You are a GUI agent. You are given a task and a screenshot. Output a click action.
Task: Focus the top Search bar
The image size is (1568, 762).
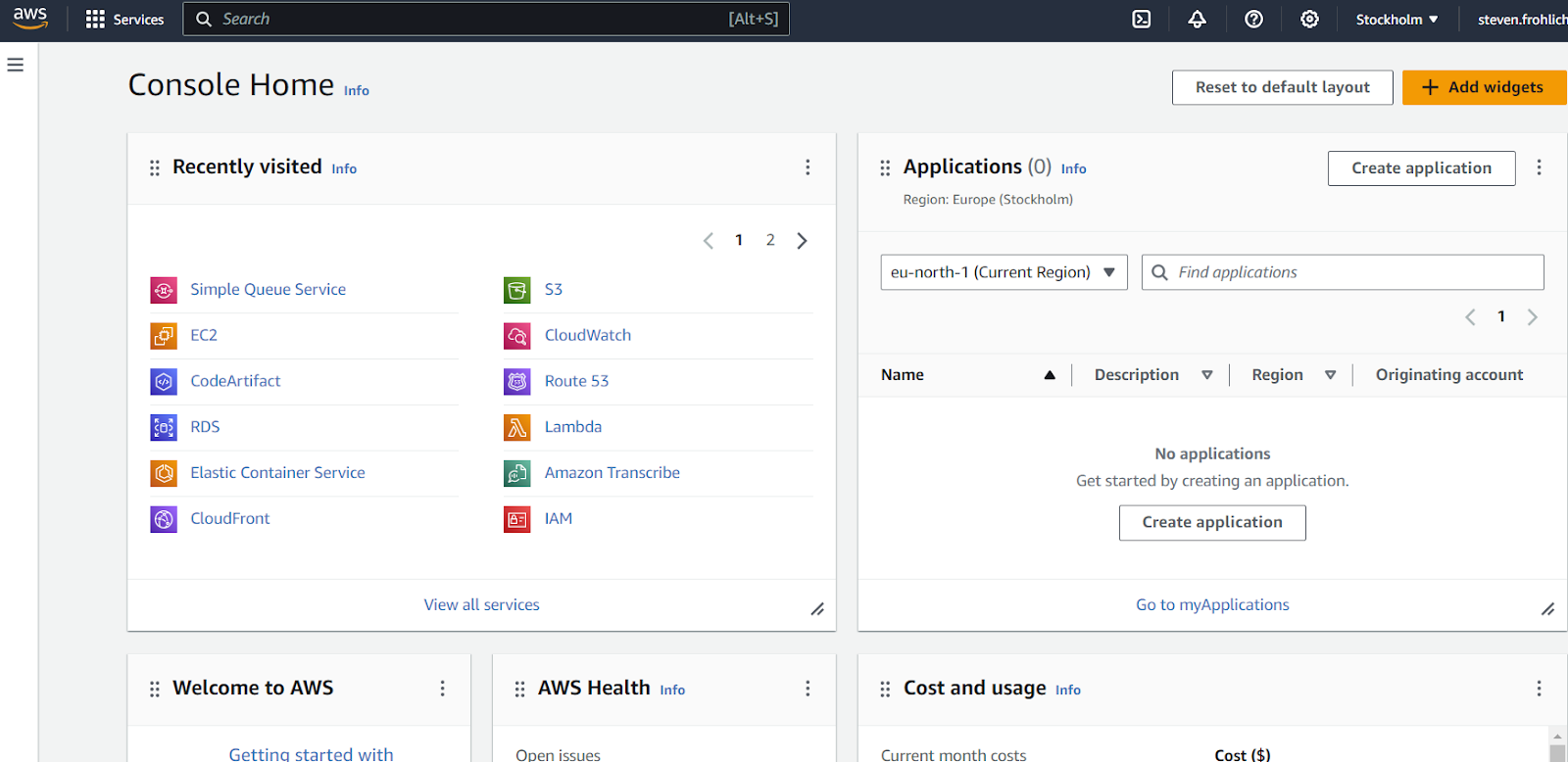point(486,19)
